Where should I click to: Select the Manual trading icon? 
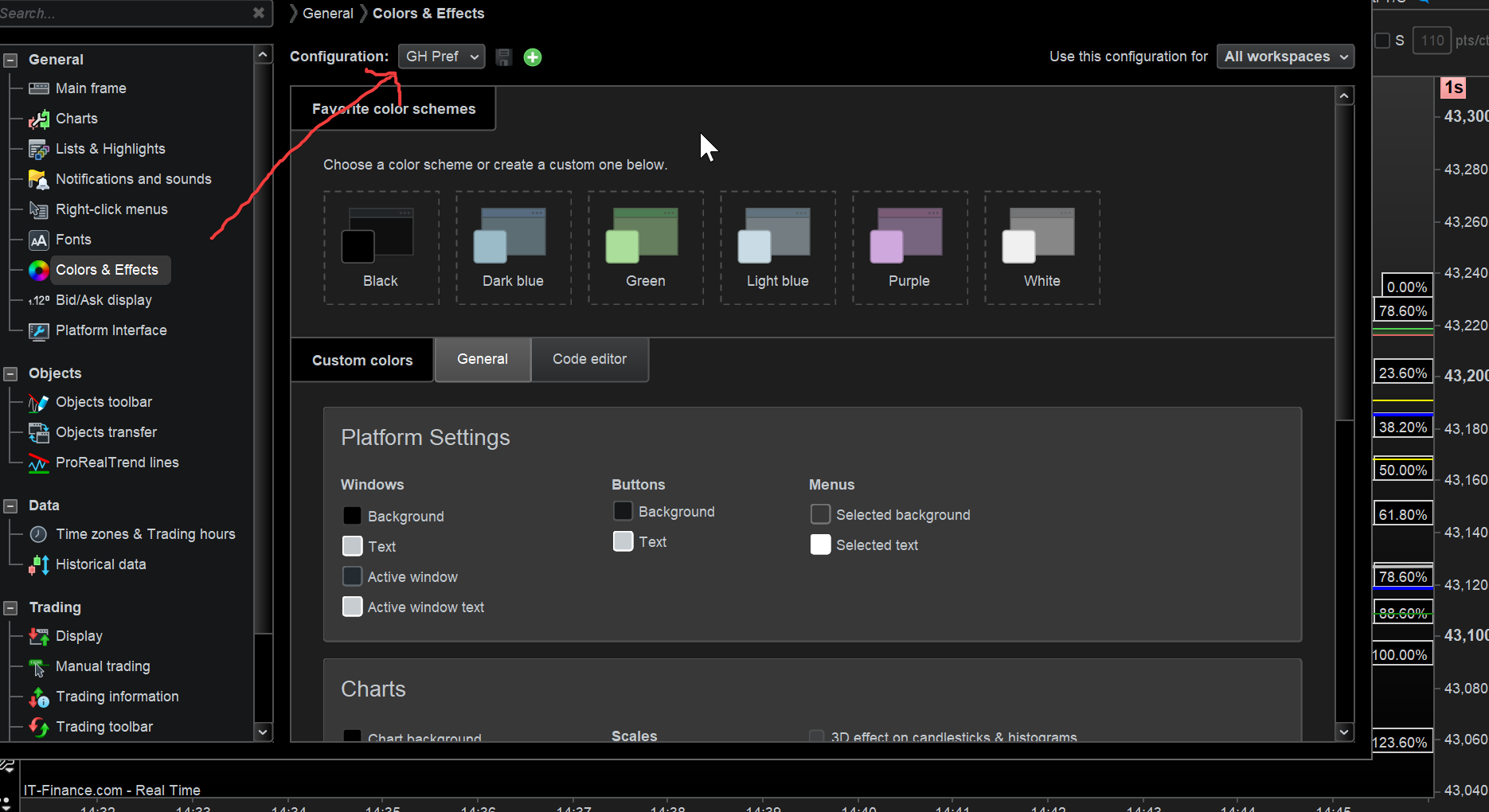[x=38, y=666]
